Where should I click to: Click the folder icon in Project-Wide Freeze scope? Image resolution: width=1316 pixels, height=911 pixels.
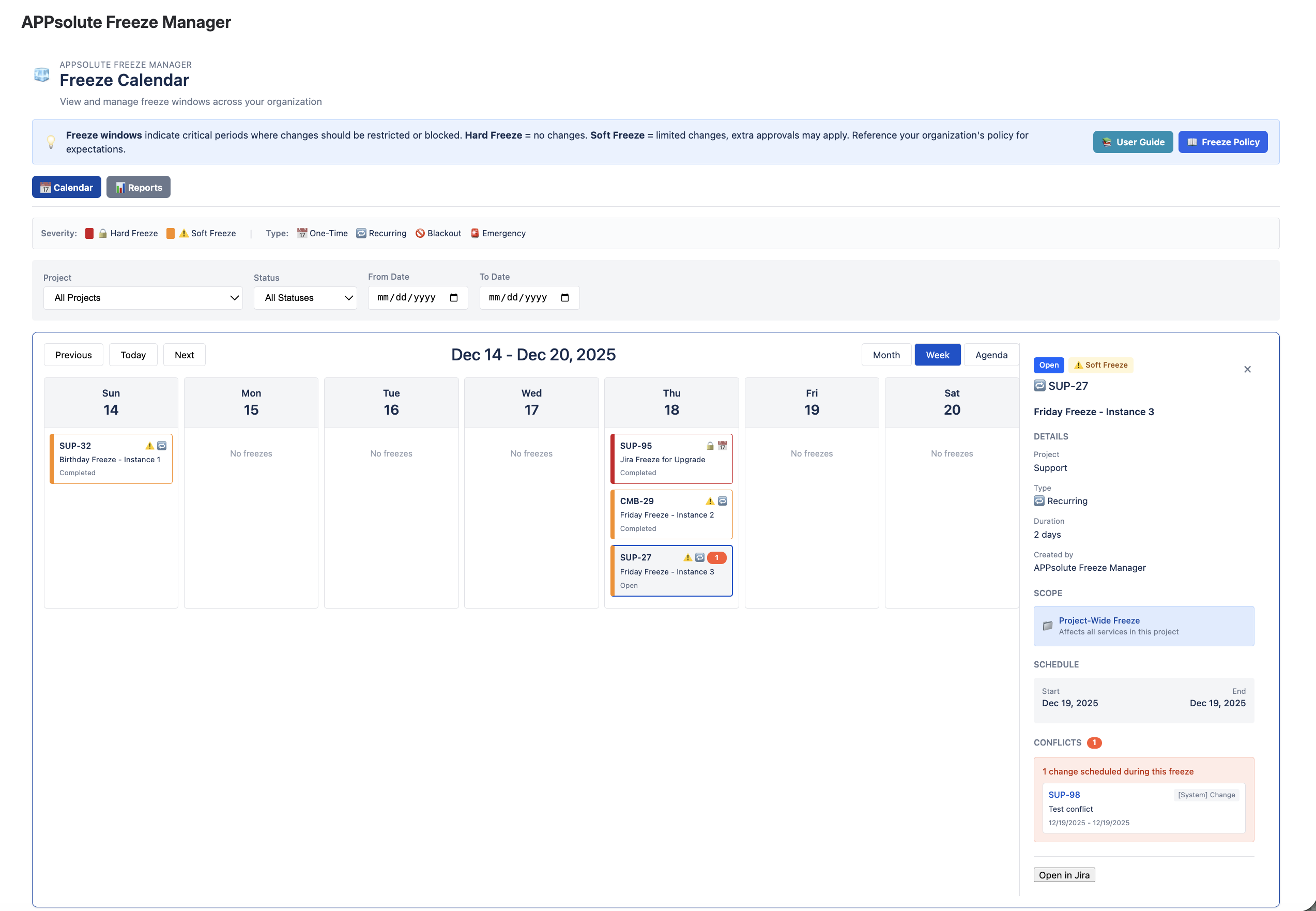point(1048,626)
